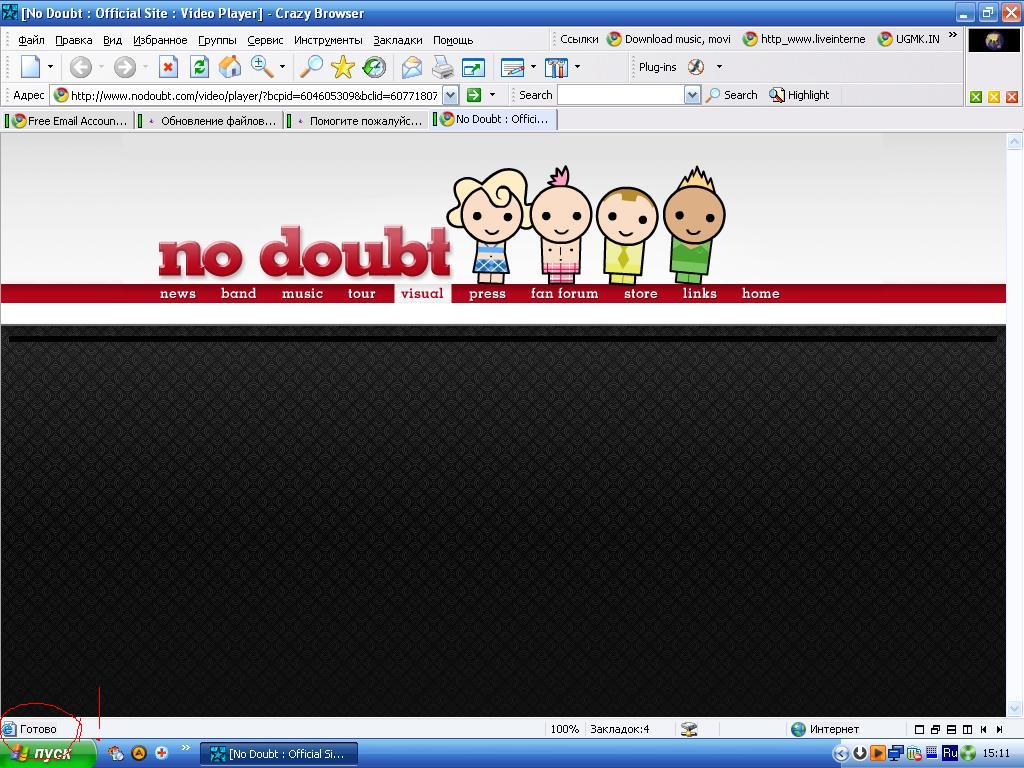Expand the New page button dropdown arrow
This screenshot has width=1024, height=768.
pos(50,67)
